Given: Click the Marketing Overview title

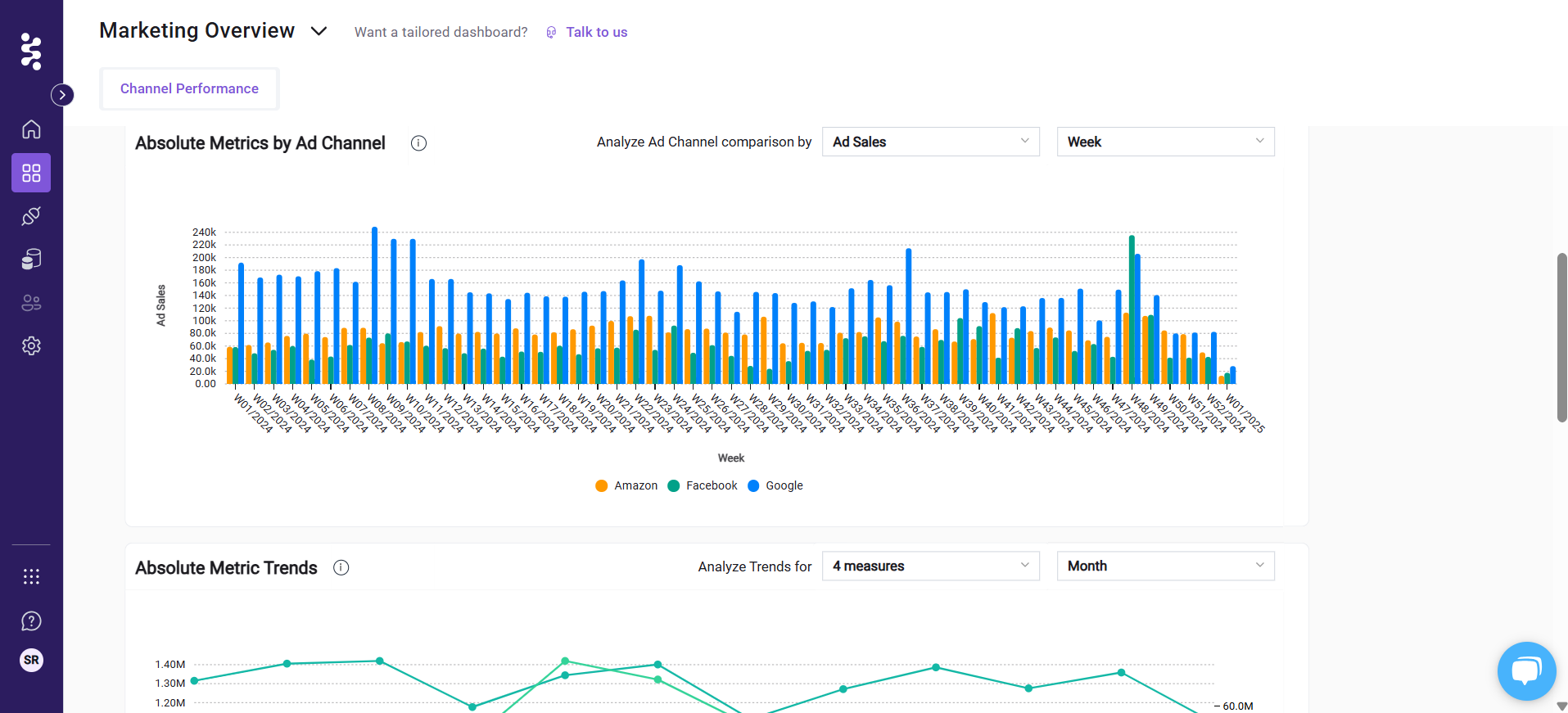Looking at the screenshot, I should 197,30.
